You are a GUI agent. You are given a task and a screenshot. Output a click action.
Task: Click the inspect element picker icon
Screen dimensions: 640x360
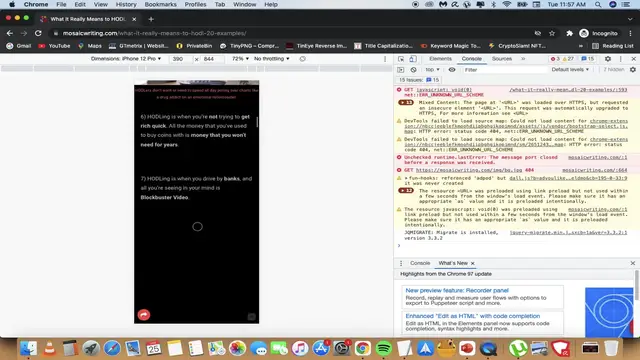pyautogui.click(x=401, y=59)
